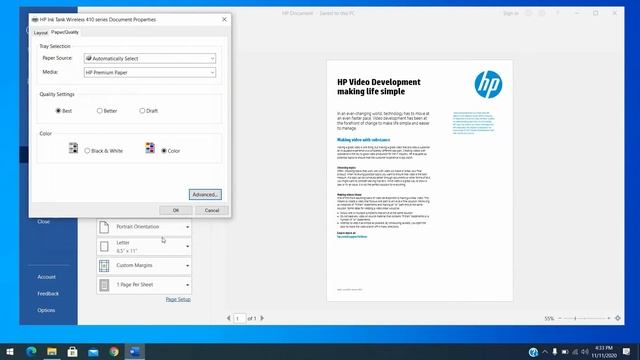The image size is (640, 360).
Task: Click the 55% zoom level text
Action: tap(549, 318)
